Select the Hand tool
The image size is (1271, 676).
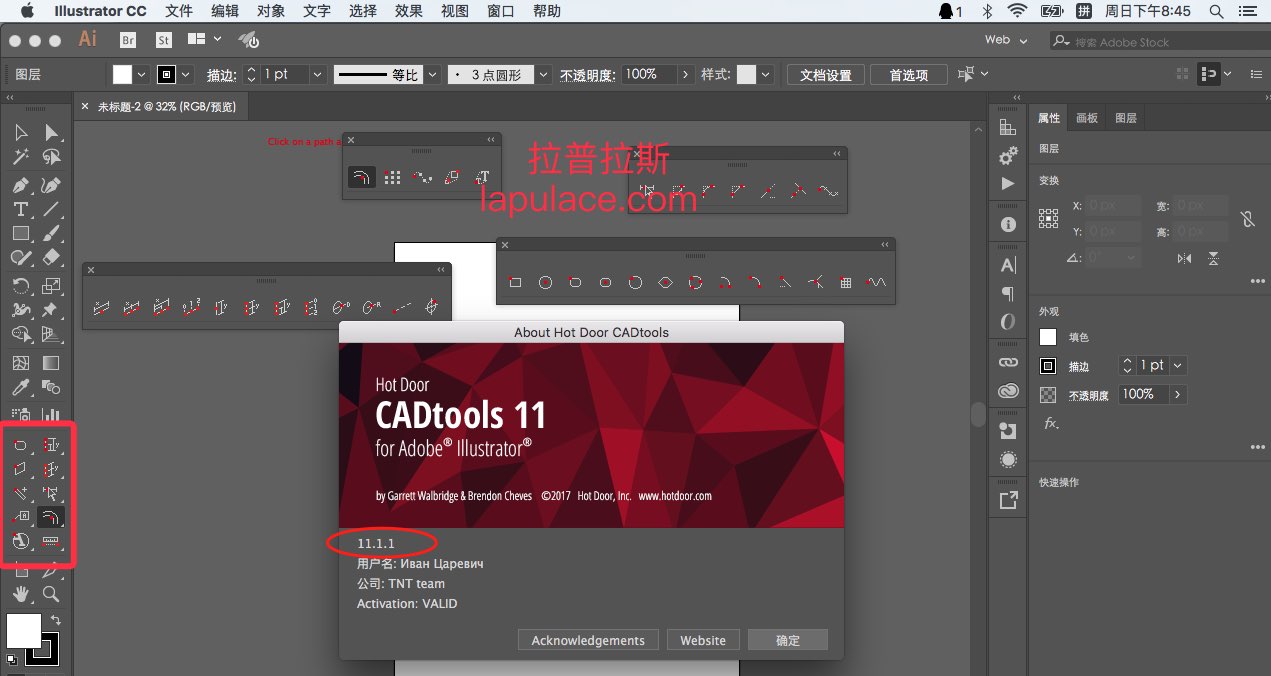[21, 595]
